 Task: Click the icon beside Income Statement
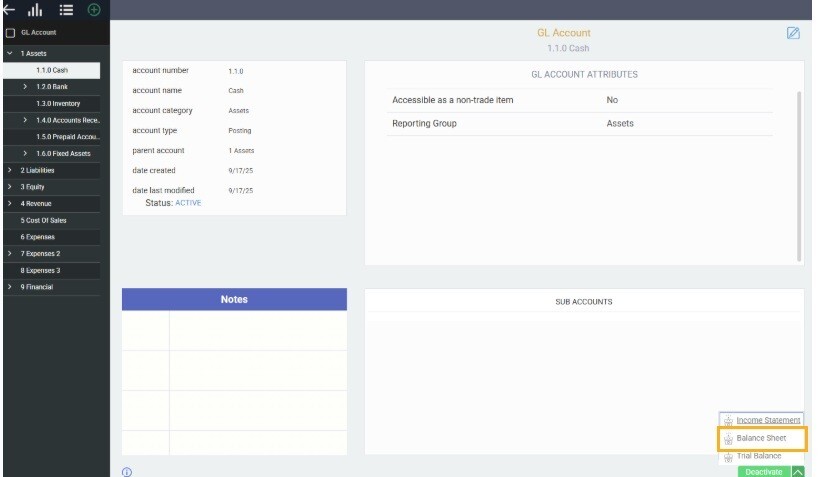pyautogui.click(x=728, y=421)
